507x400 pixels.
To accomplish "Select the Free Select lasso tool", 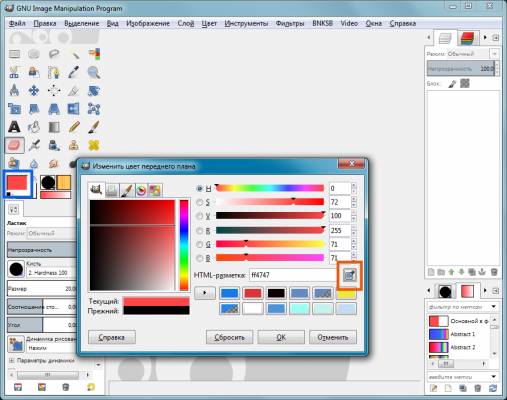I will 54,54.
